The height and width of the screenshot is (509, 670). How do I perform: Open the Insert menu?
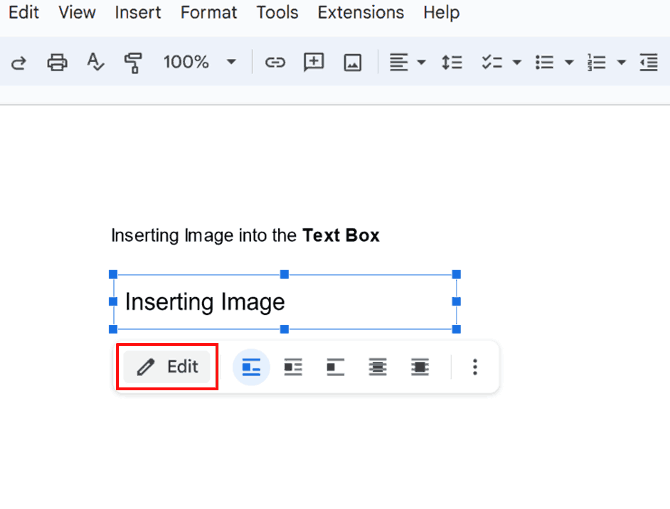pos(138,13)
